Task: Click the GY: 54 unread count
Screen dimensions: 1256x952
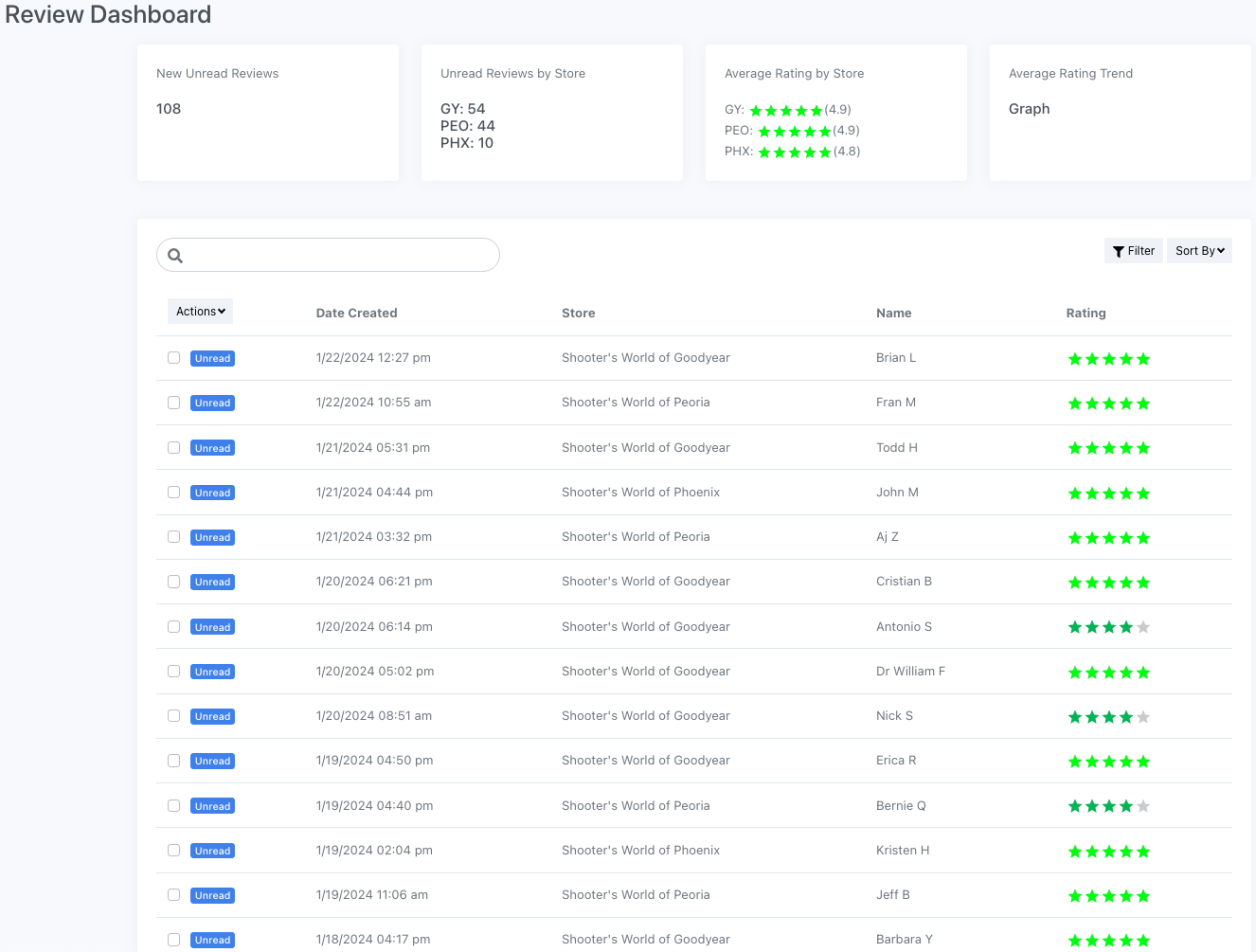Action: tap(463, 109)
